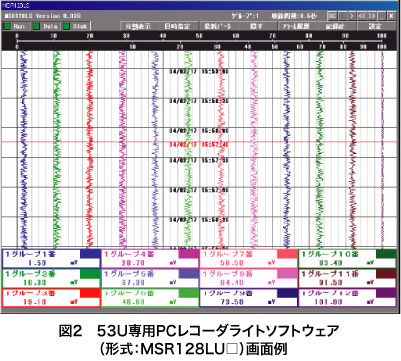401x361 pixels.
Task: Click the pink swatch of channel 8番
Action: tap(287, 274)
